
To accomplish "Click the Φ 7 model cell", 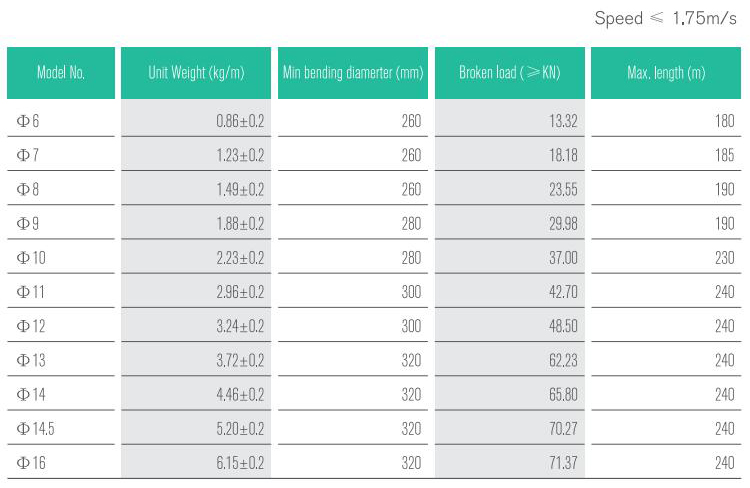I will [28, 155].
